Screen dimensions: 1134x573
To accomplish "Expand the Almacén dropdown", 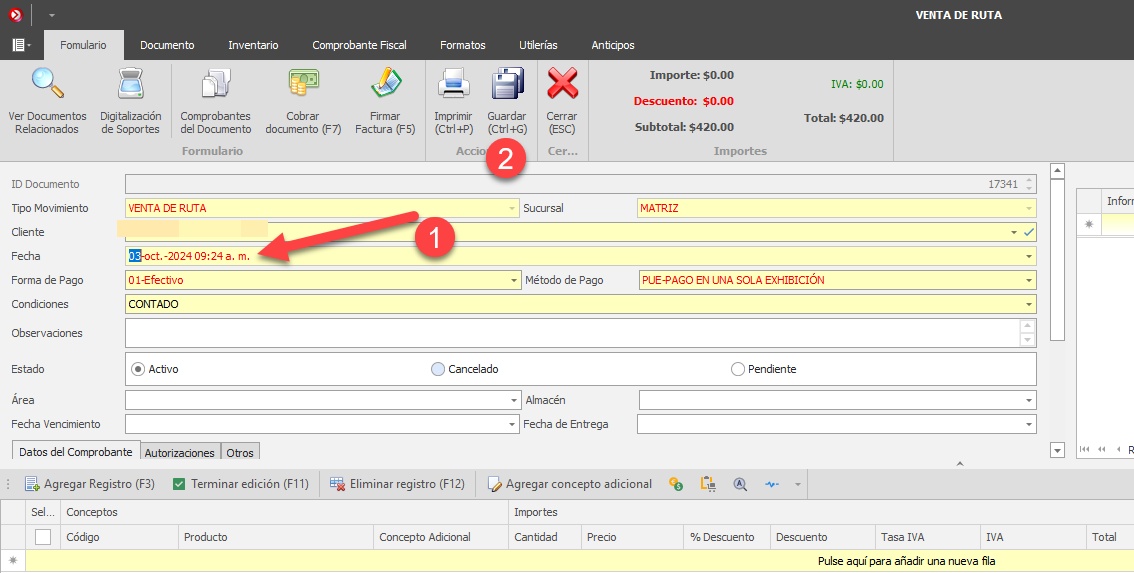I will coord(1028,400).
